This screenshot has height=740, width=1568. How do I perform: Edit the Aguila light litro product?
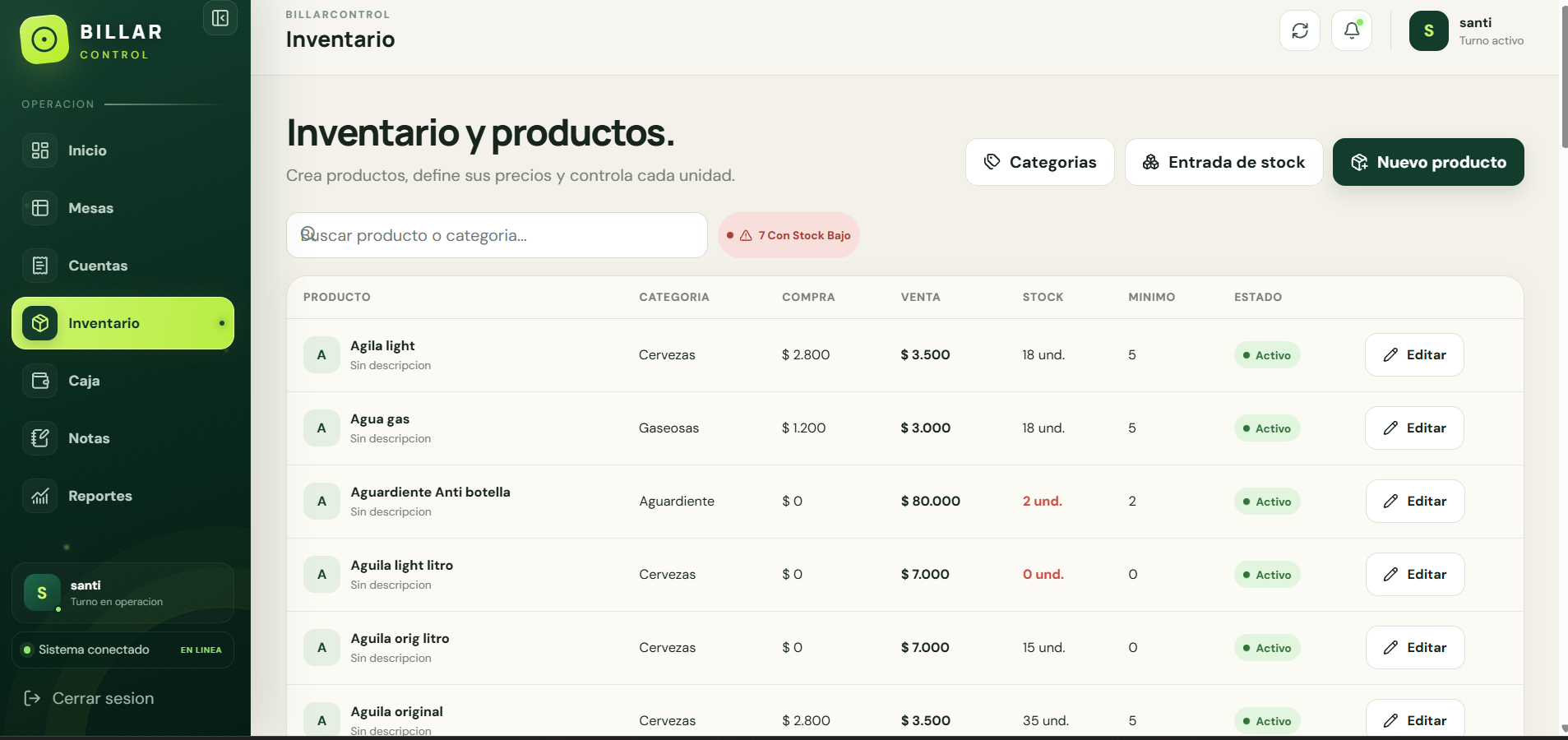[x=1415, y=575]
